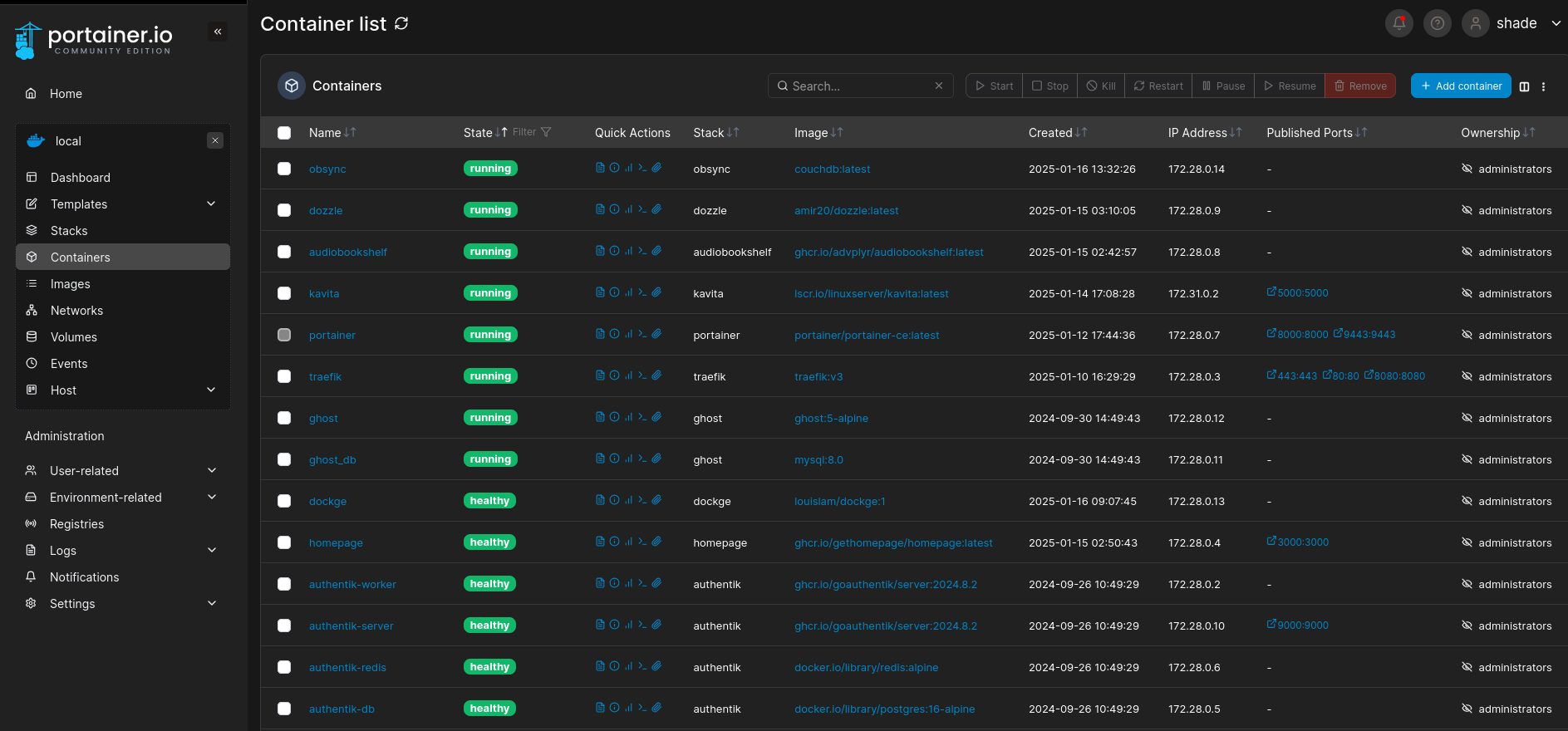
Task: Open stats quick action for dockge container
Action: coord(628,500)
